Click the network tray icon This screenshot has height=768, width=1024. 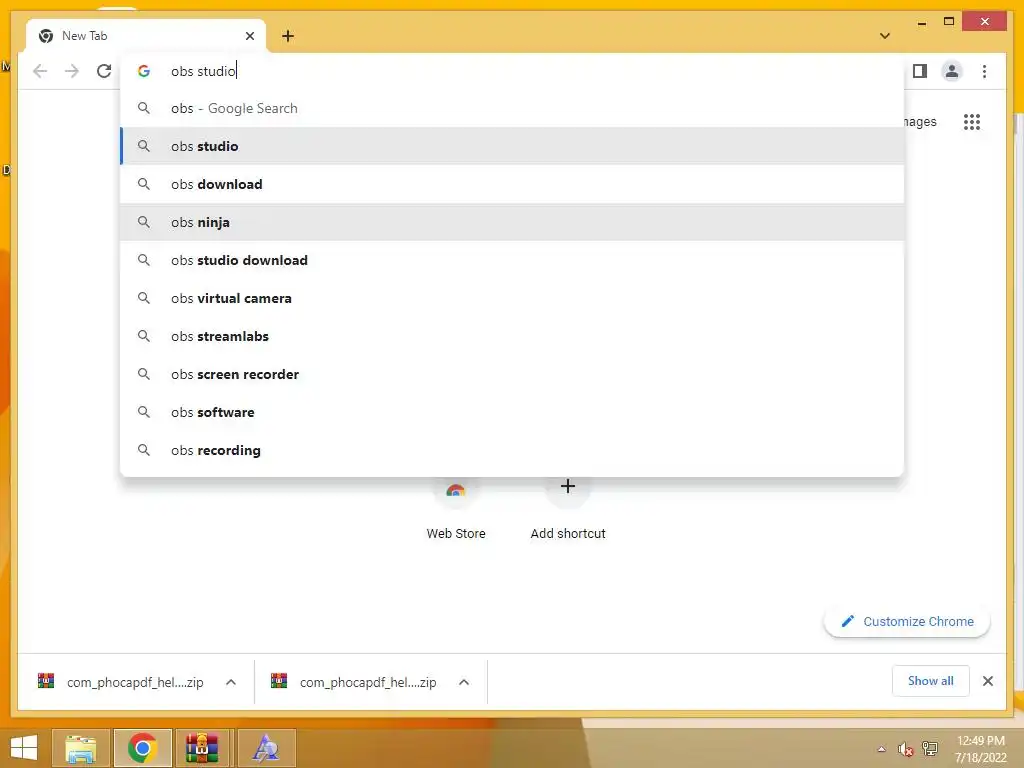929,749
